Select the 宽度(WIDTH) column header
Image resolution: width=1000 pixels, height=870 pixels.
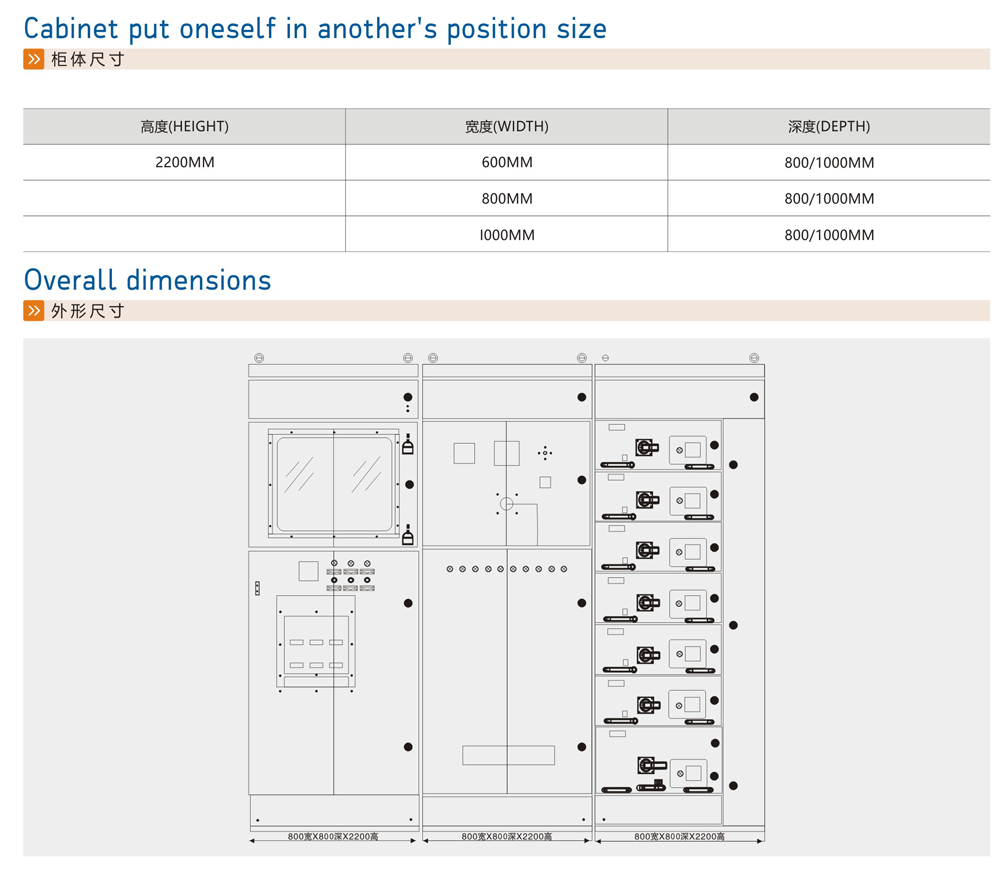[507, 127]
